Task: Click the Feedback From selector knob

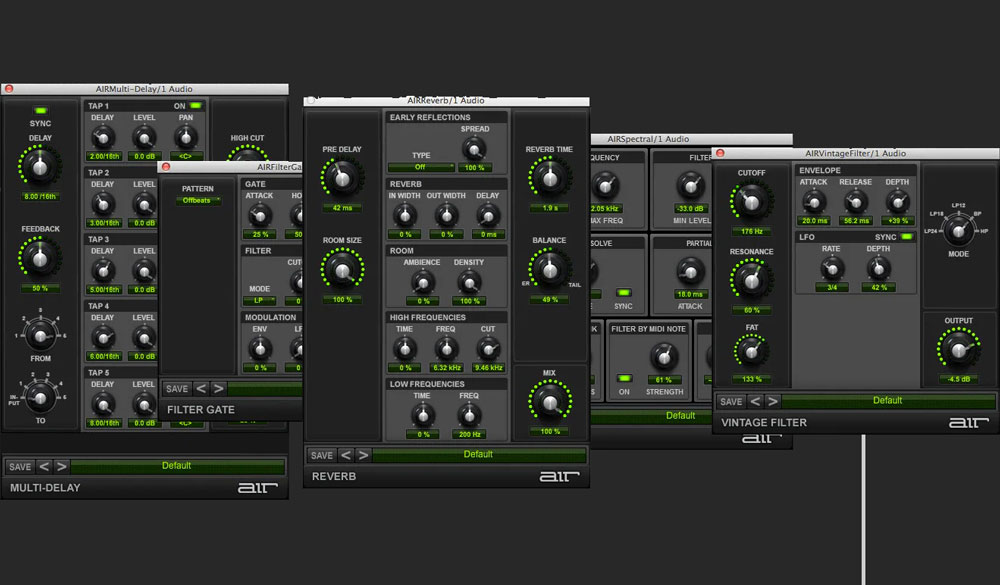Action: pos(40,335)
